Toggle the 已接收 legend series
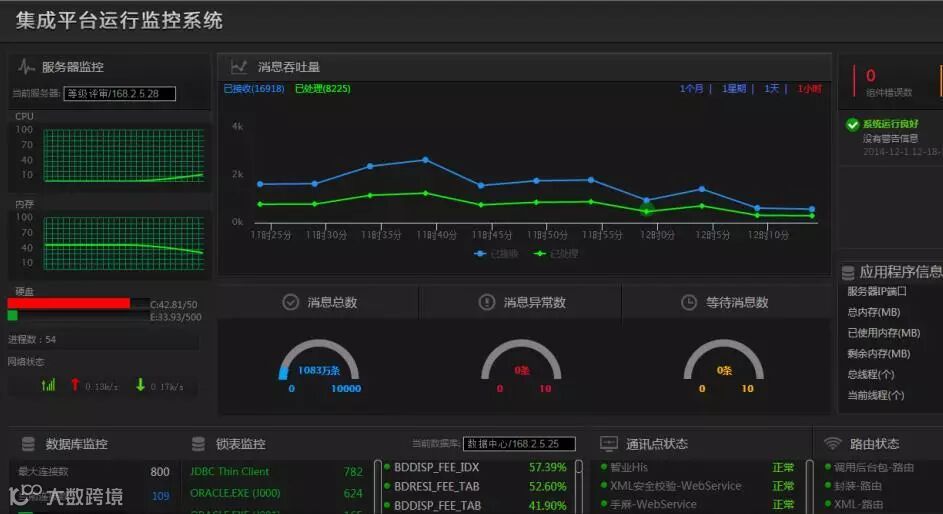The width and height of the screenshot is (943, 514). [x=496, y=254]
